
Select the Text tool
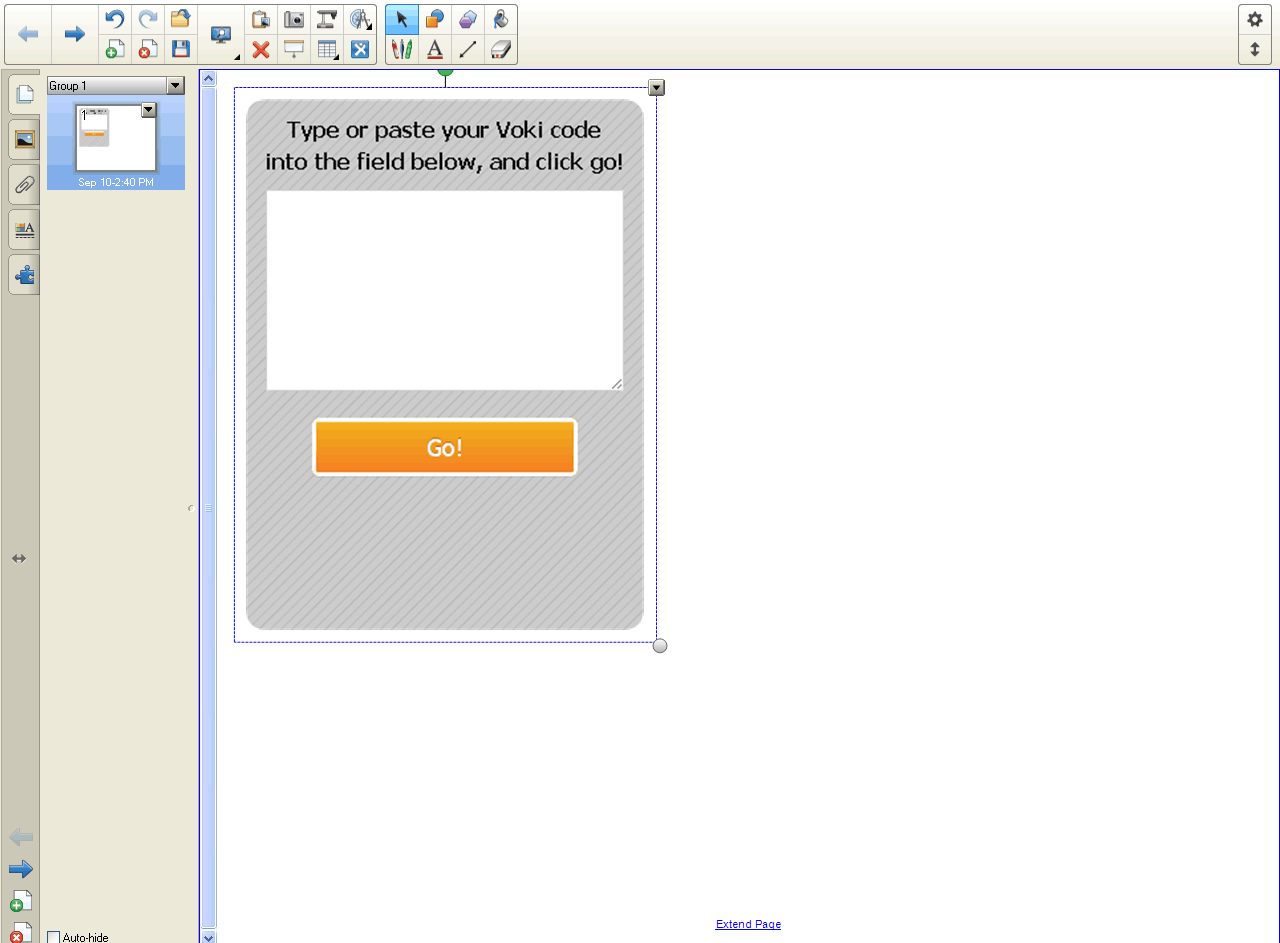[x=434, y=48]
